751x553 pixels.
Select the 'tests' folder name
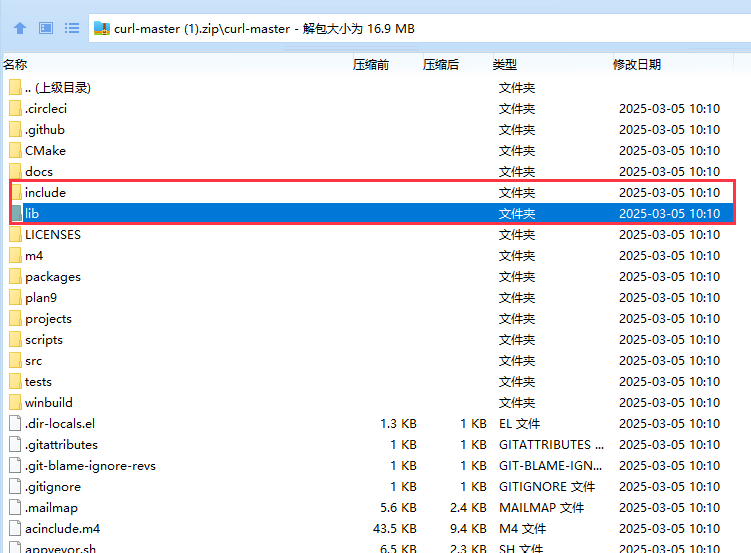tap(38, 382)
